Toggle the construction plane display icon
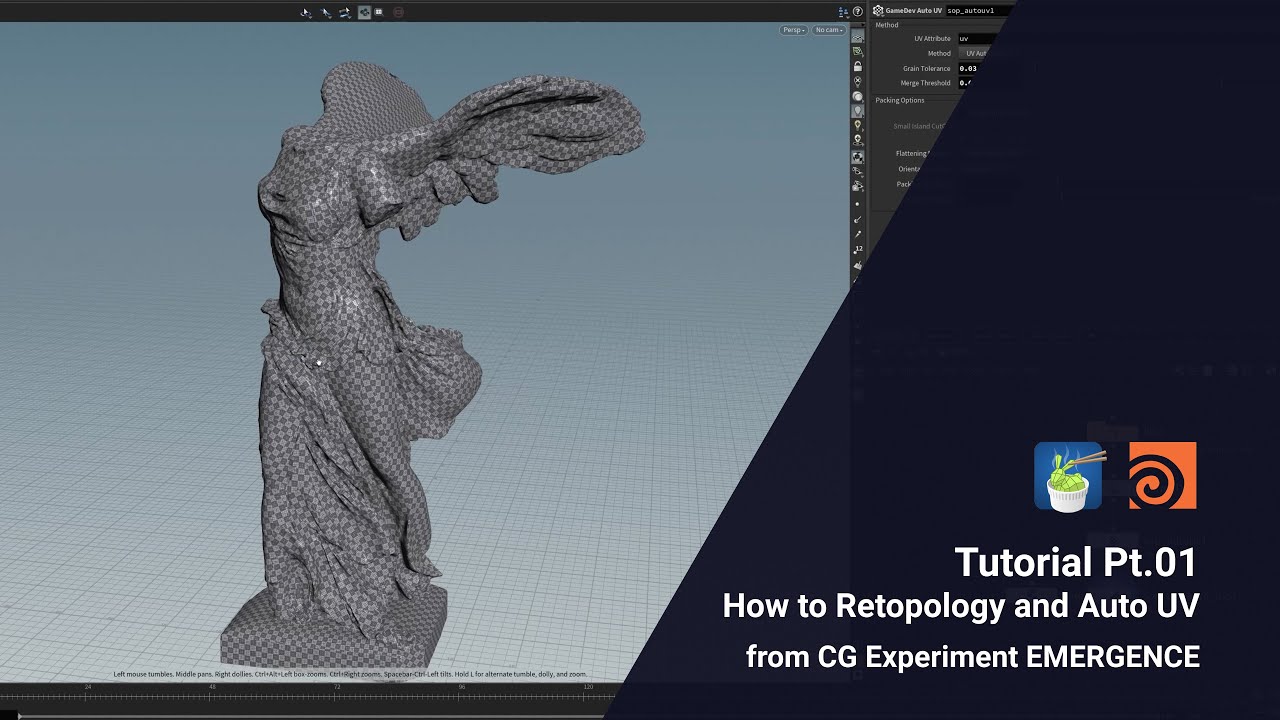Screen dimensions: 1280x720 tap(858, 51)
